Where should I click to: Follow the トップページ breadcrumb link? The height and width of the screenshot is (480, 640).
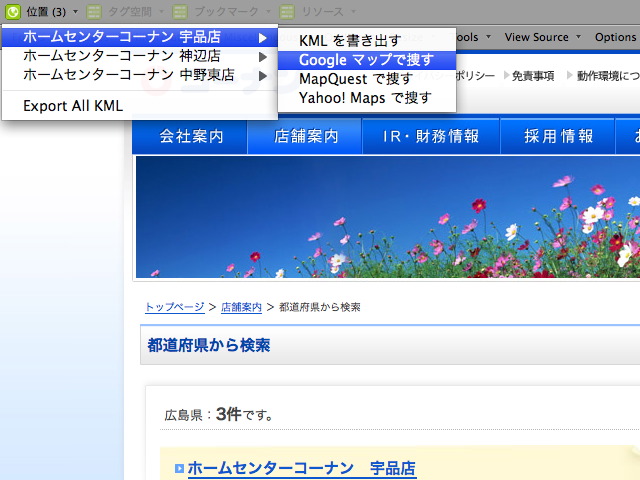pos(175,307)
